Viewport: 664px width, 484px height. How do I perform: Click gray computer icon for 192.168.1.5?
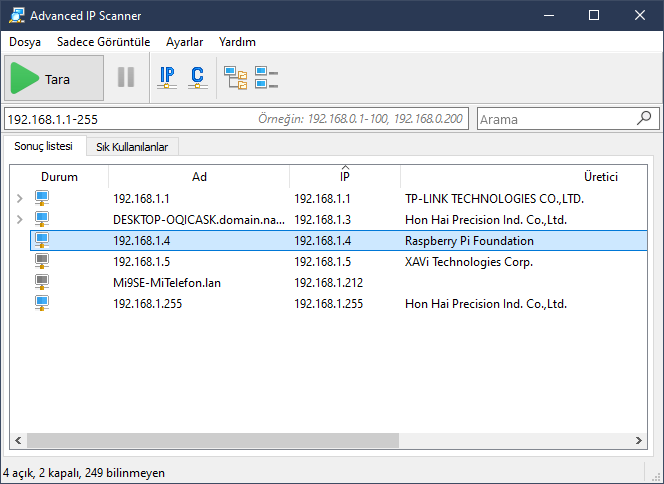point(42,261)
